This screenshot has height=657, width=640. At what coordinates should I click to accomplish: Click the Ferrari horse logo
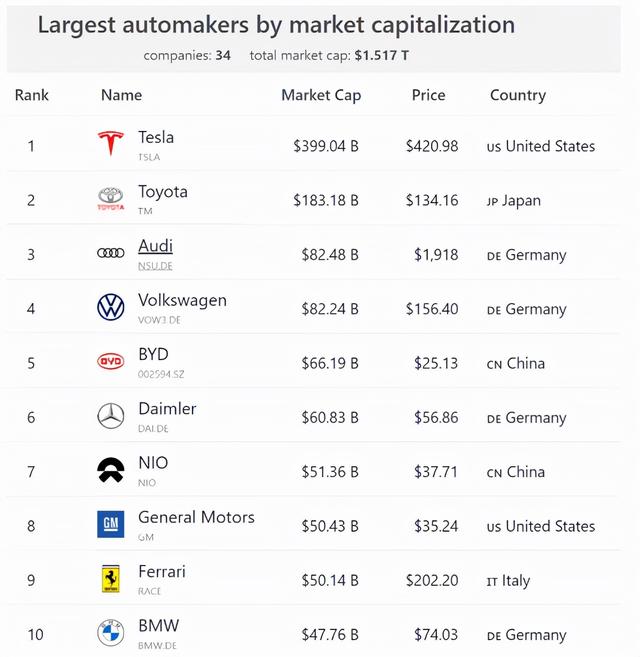coord(110,579)
